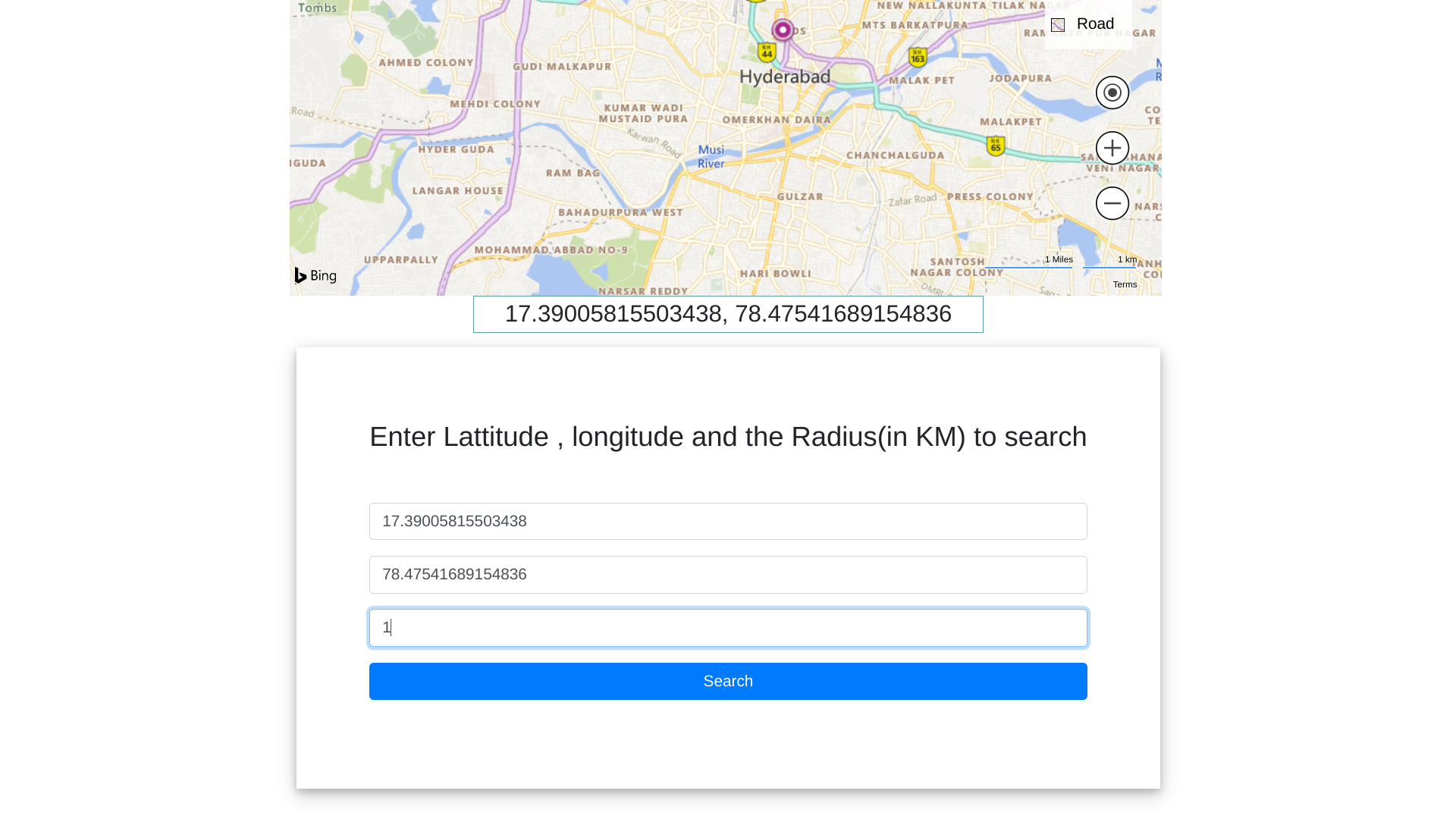This screenshot has width=1456, height=819.
Task: Click the locate me target icon
Action: [x=1112, y=93]
